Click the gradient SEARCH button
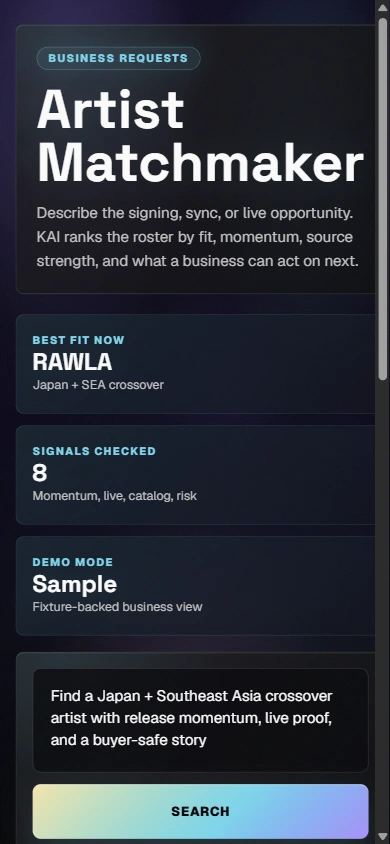390x844 pixels. (x=200, y=811)
